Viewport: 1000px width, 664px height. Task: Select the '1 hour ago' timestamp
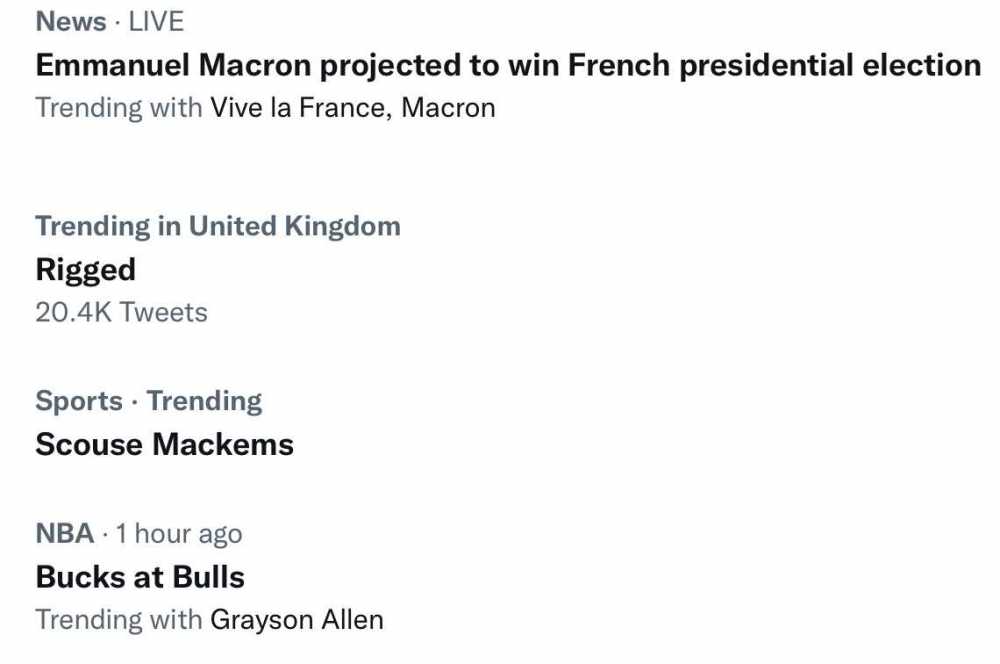click(x=179, y=535)
